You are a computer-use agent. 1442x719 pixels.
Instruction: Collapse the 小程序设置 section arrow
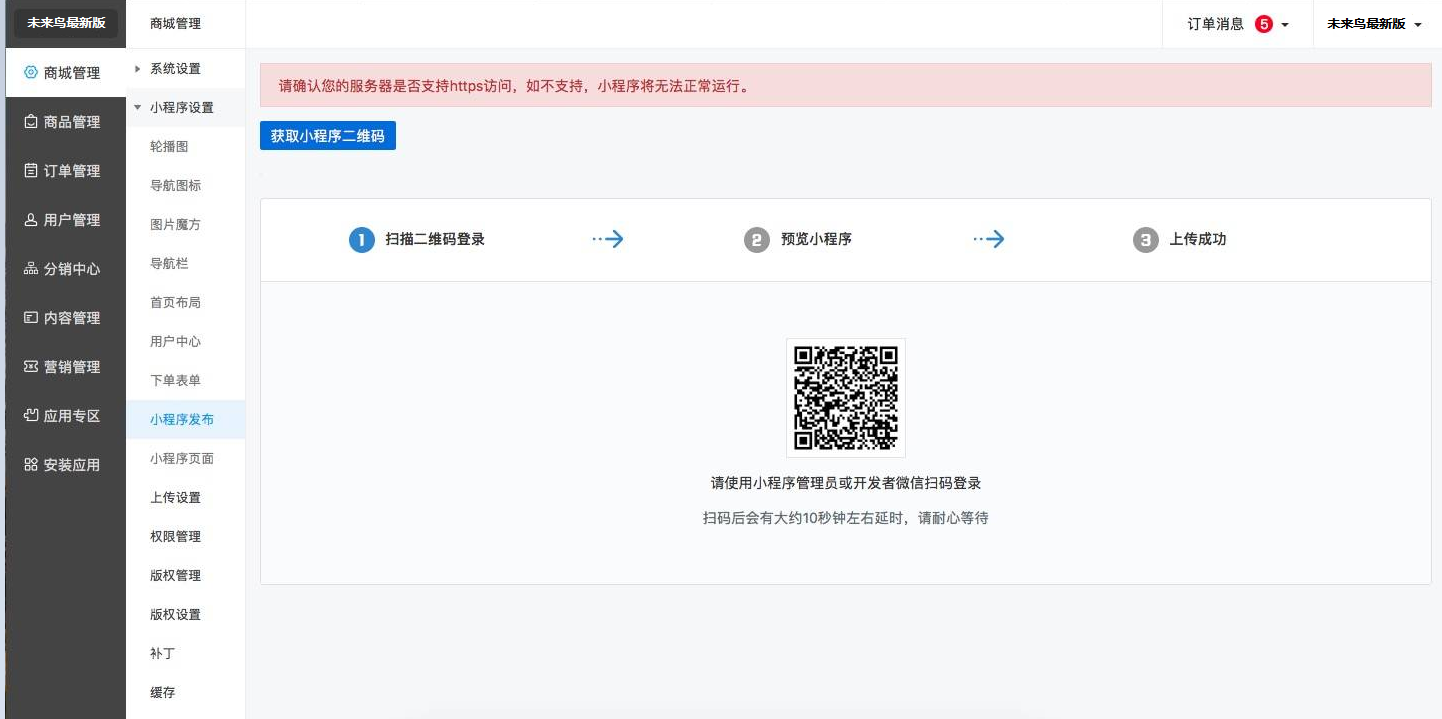(138, 108)
